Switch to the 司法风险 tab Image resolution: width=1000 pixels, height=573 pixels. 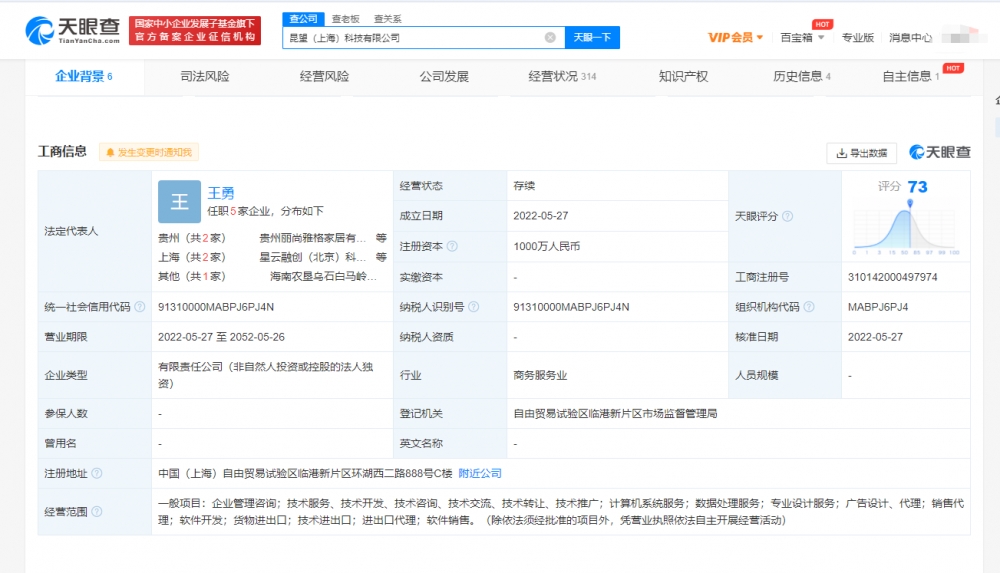pos(204,76)
